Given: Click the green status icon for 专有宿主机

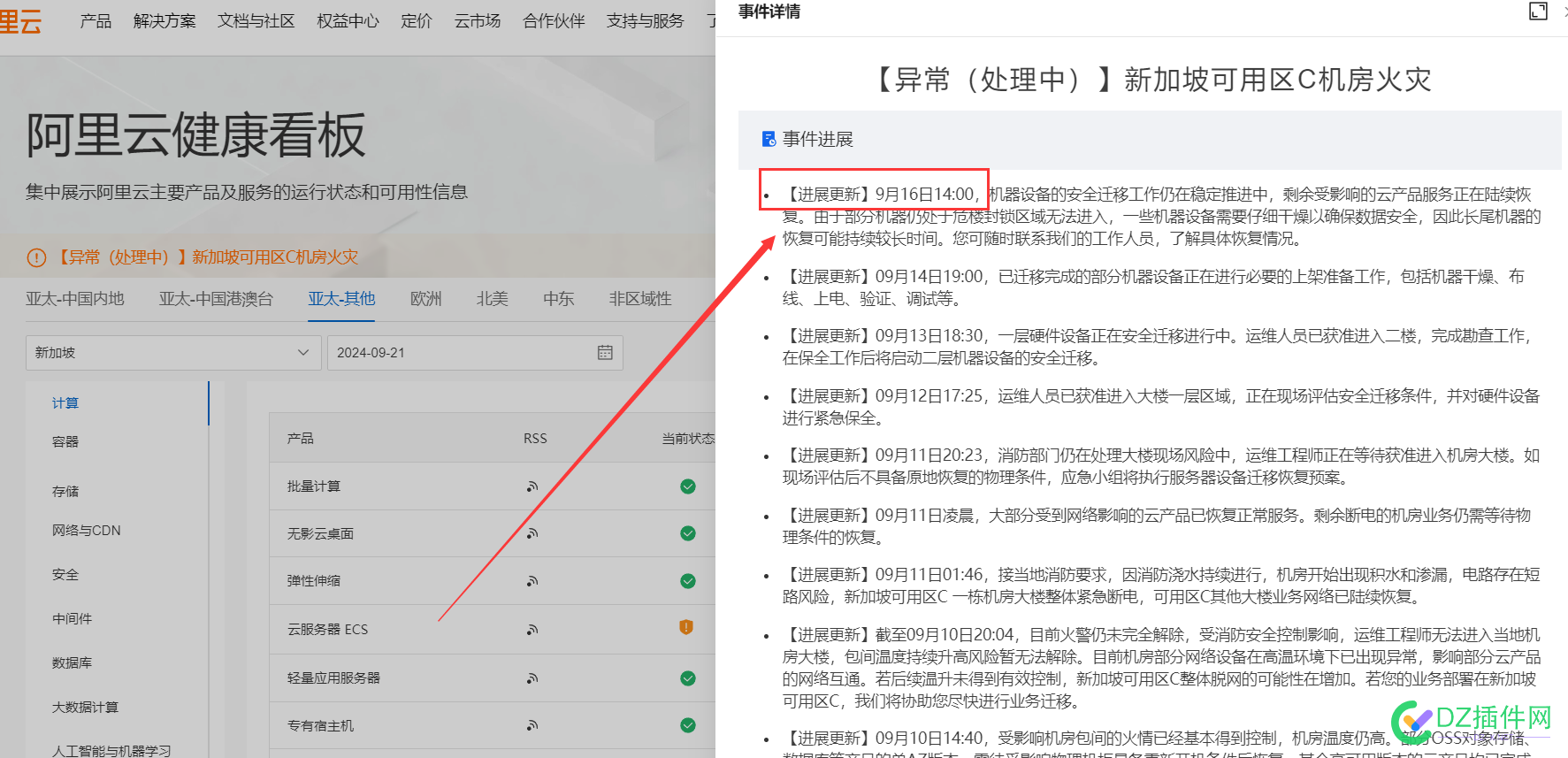Looking at the screenshot, I should (x=688, y=725).
